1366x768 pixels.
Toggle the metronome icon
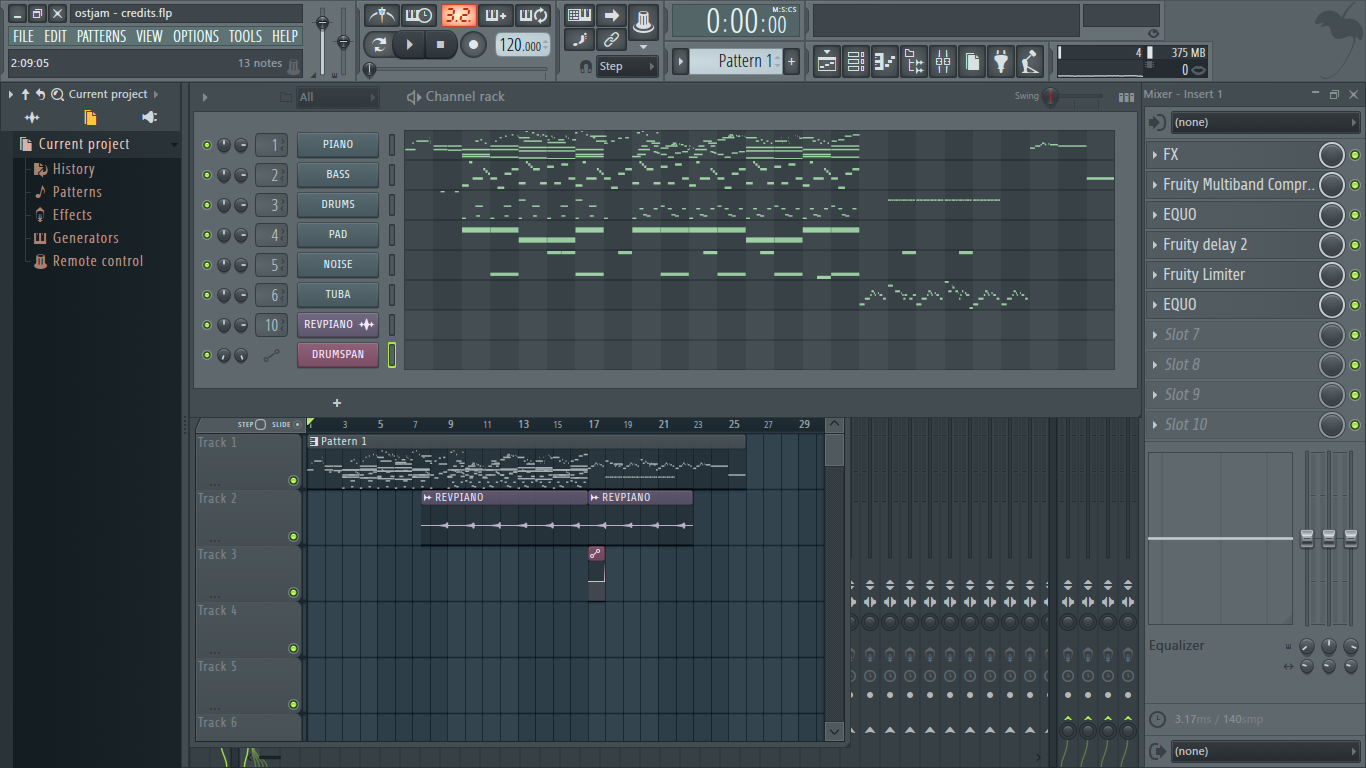(x=381, y=15)
